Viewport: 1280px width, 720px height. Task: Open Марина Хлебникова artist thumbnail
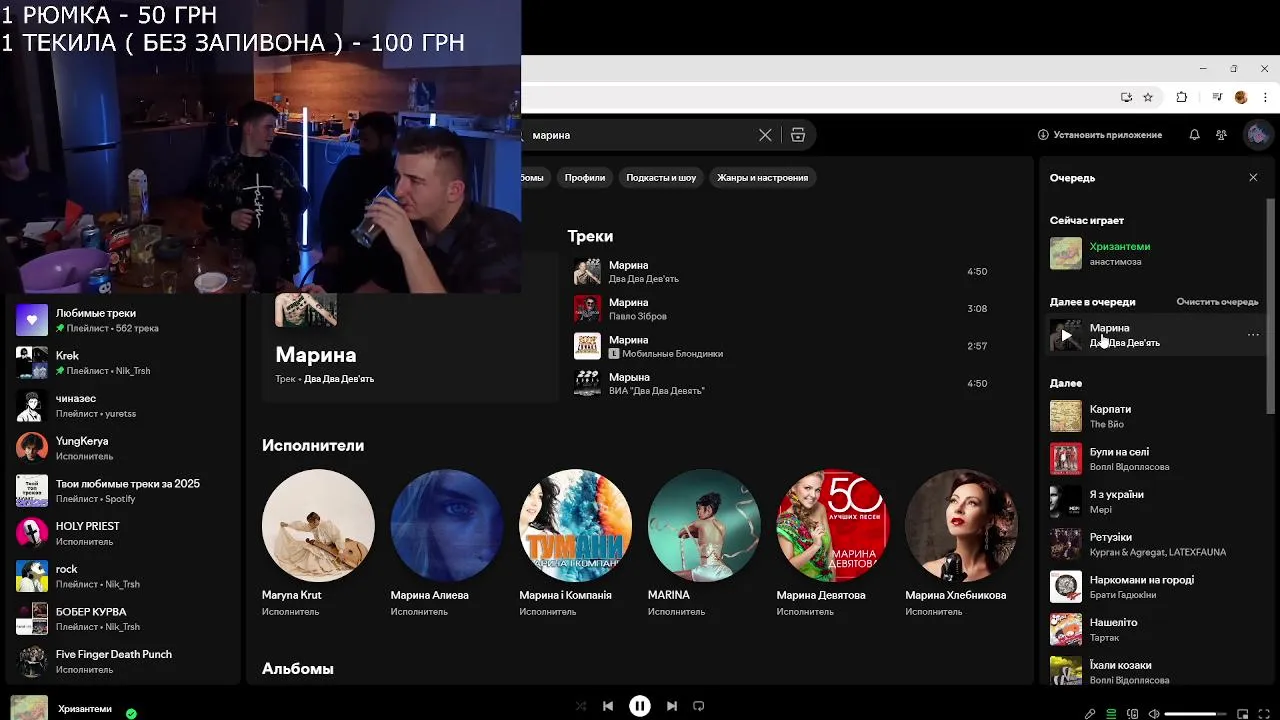(x=961, y=525)
